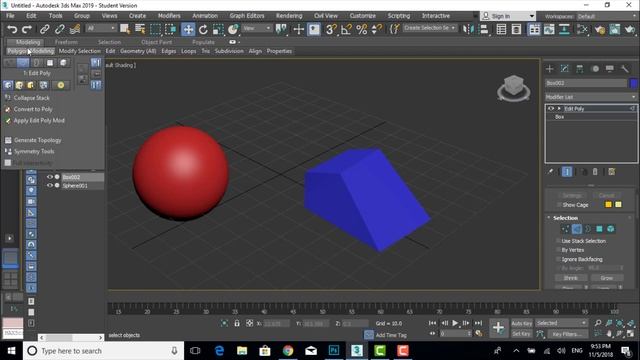The image size is (640, 360).
Task: Select Polygon sub-object in Selection rollout
Action: click(599, 229)
